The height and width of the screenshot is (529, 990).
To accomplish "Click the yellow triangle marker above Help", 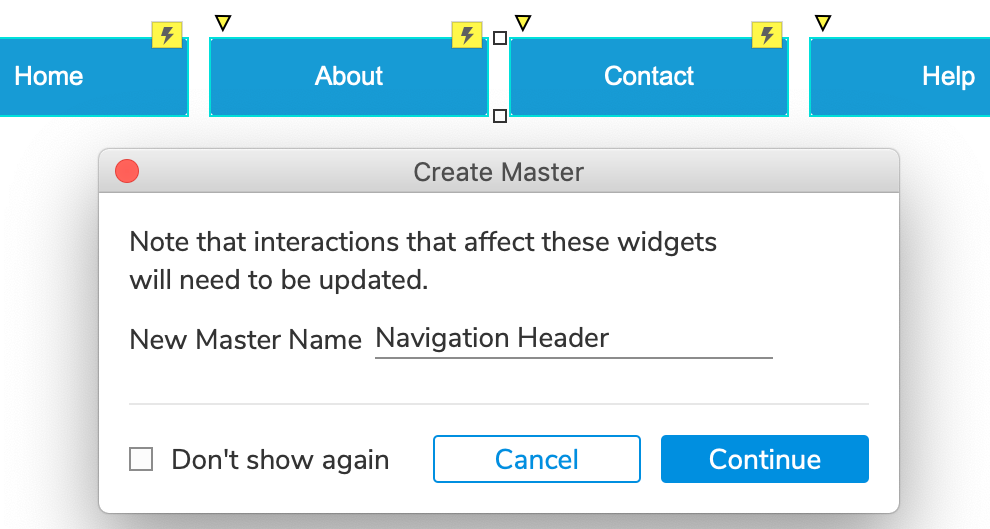I will (823, 23).
